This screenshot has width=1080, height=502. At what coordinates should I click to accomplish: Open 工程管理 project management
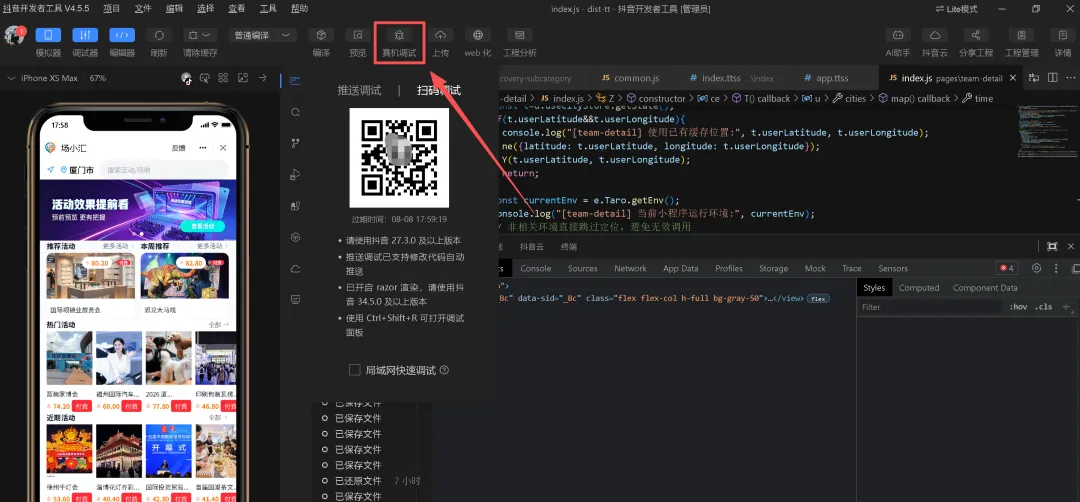[1021, 35]
